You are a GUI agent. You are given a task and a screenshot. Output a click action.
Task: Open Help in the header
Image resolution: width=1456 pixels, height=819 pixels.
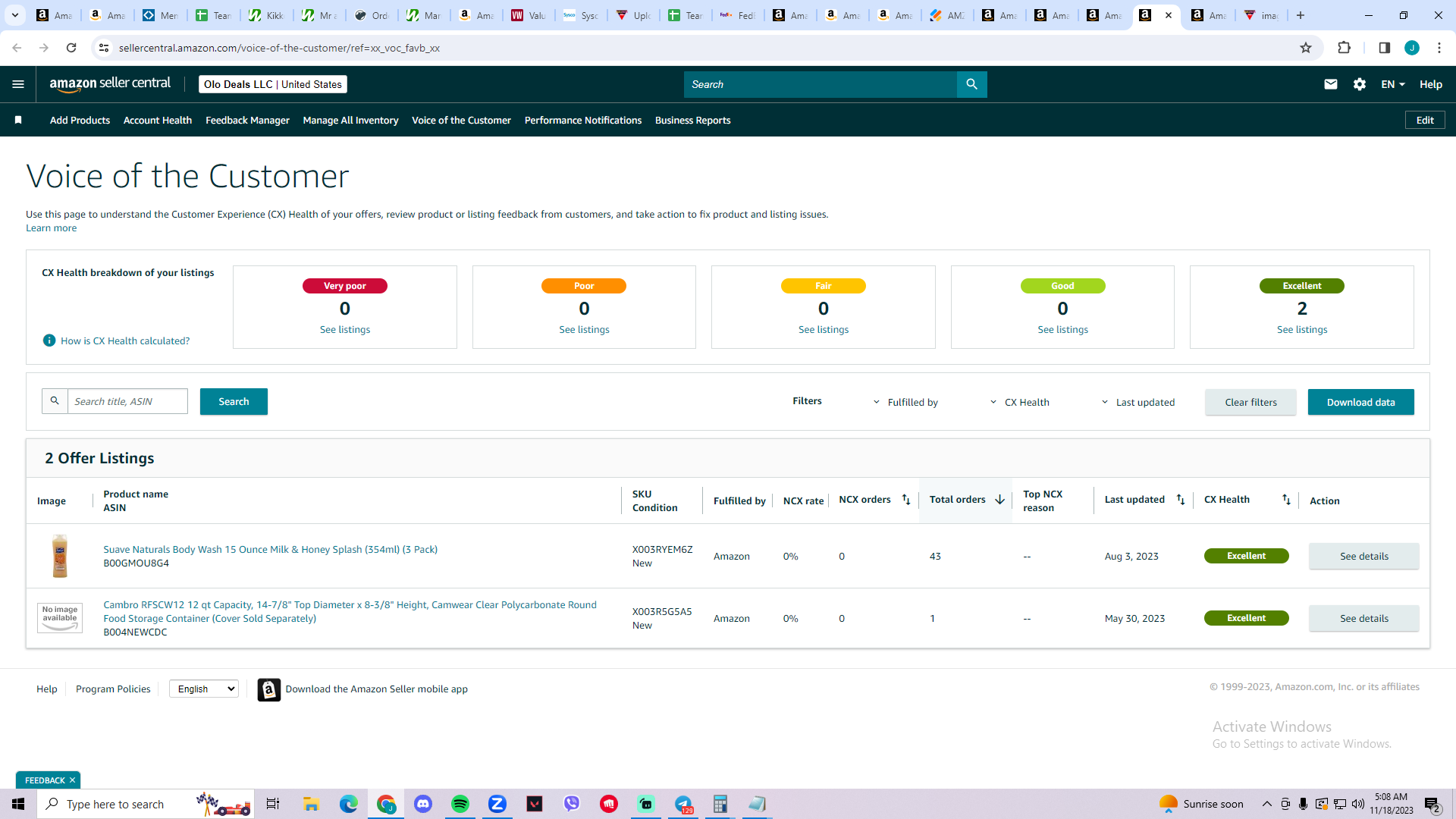pos(1430,84)
